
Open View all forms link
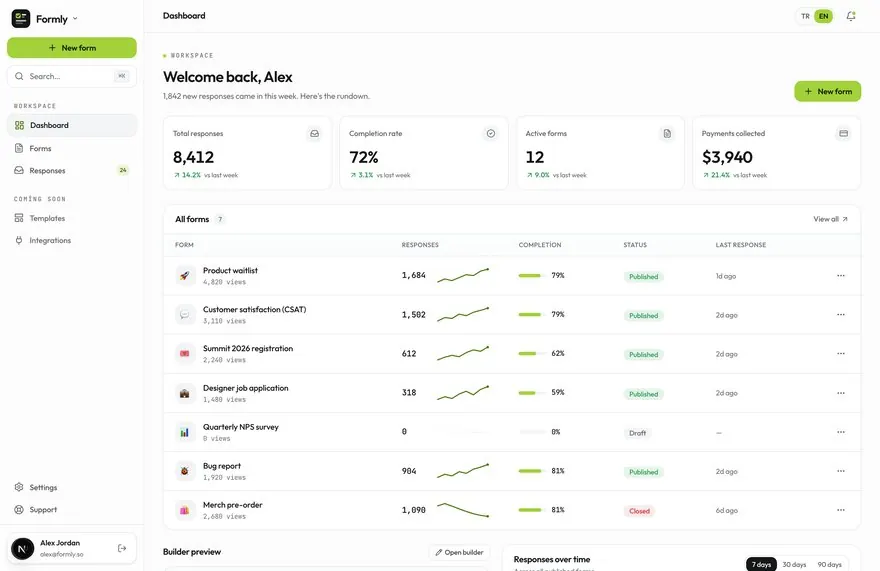coord(830,219)
